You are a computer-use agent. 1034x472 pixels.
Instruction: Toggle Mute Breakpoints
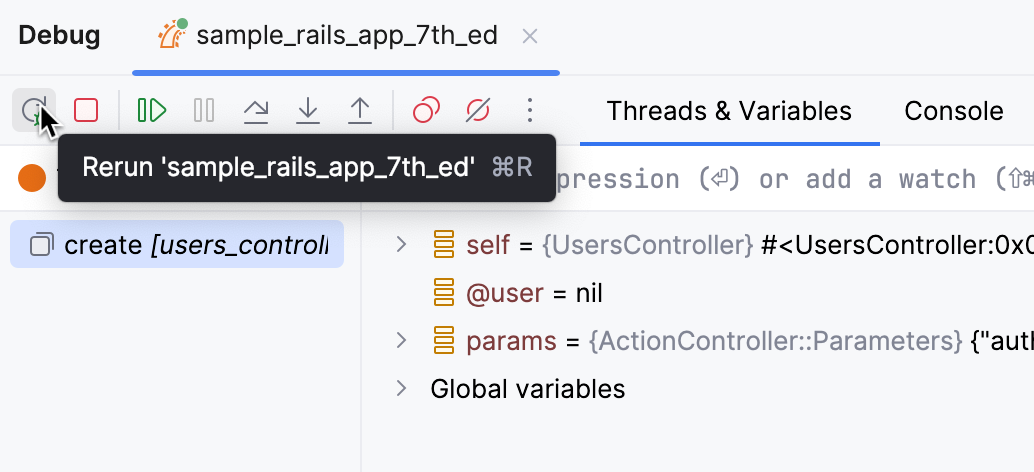pyautogui.click(x=478, y=110)
